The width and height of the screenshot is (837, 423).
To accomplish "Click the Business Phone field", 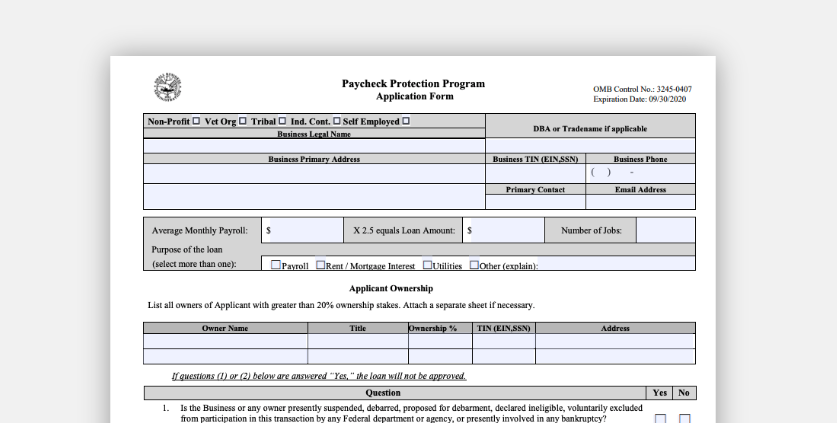I will (x=641, y=174).
